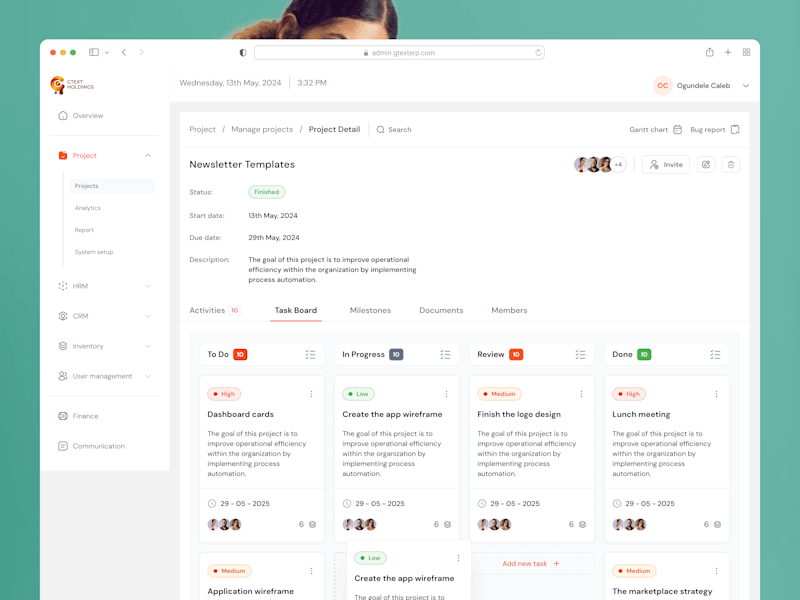Go to Project breadcrumb link
The width and height of the screenshot is (800, 600).
pos(203,130)
